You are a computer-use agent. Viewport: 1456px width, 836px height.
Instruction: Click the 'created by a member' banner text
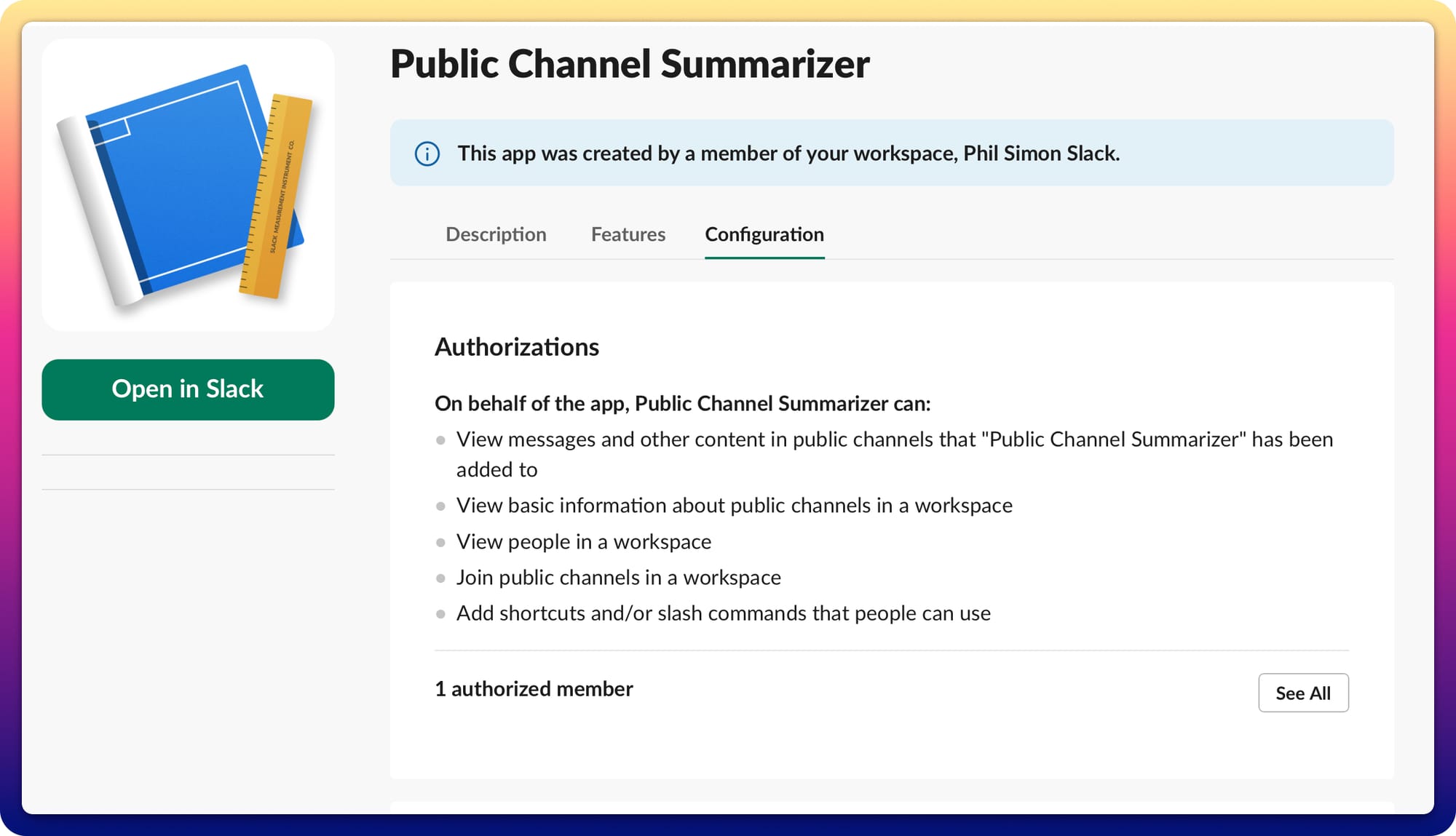pos(788,154)
